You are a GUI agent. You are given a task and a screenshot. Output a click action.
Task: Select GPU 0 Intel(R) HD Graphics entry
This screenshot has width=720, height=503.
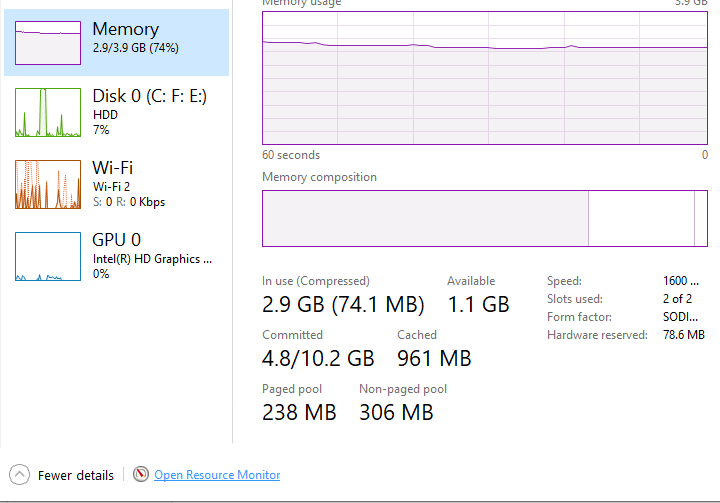point(116,256)
